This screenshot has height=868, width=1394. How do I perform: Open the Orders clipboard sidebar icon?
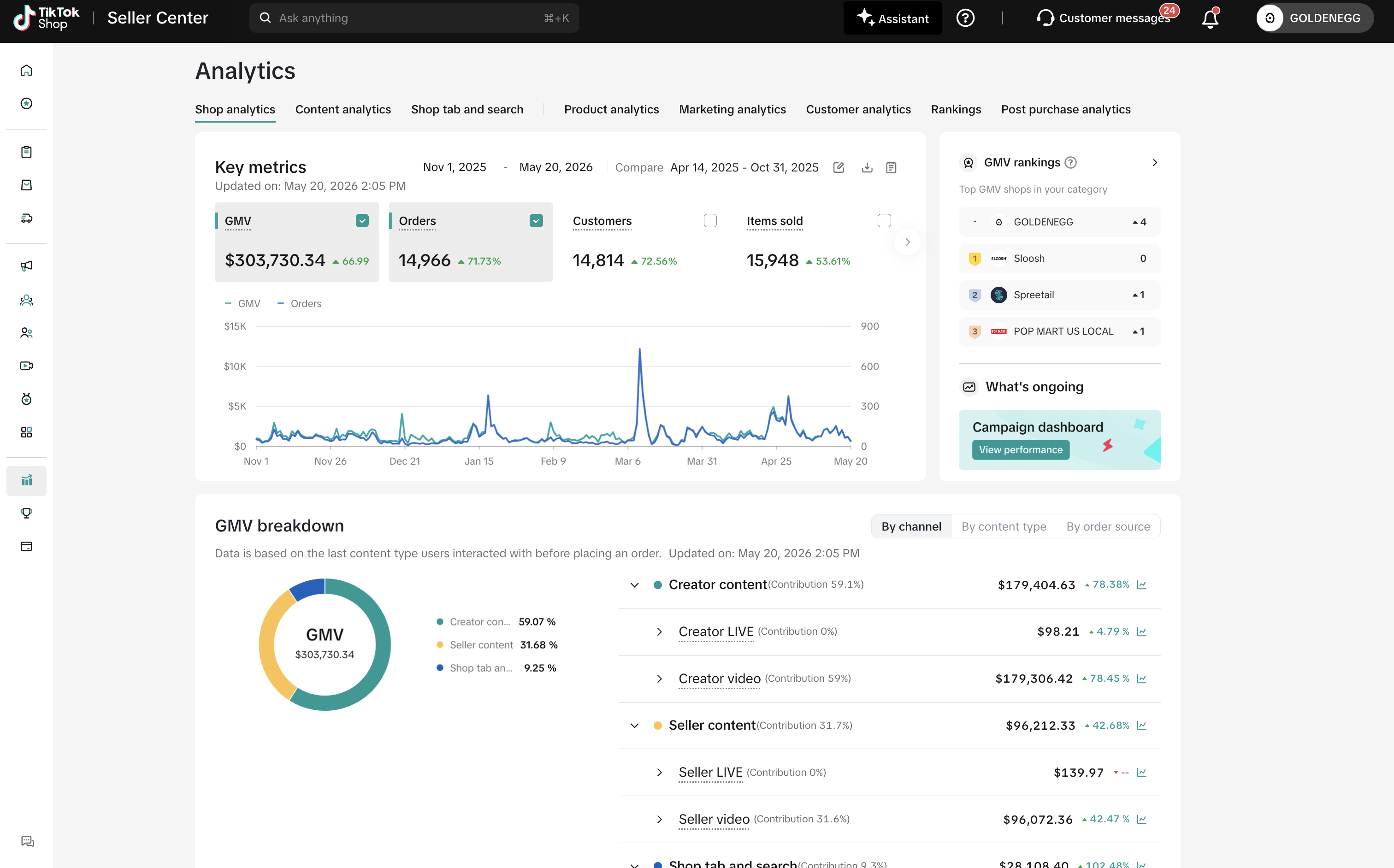26,152
